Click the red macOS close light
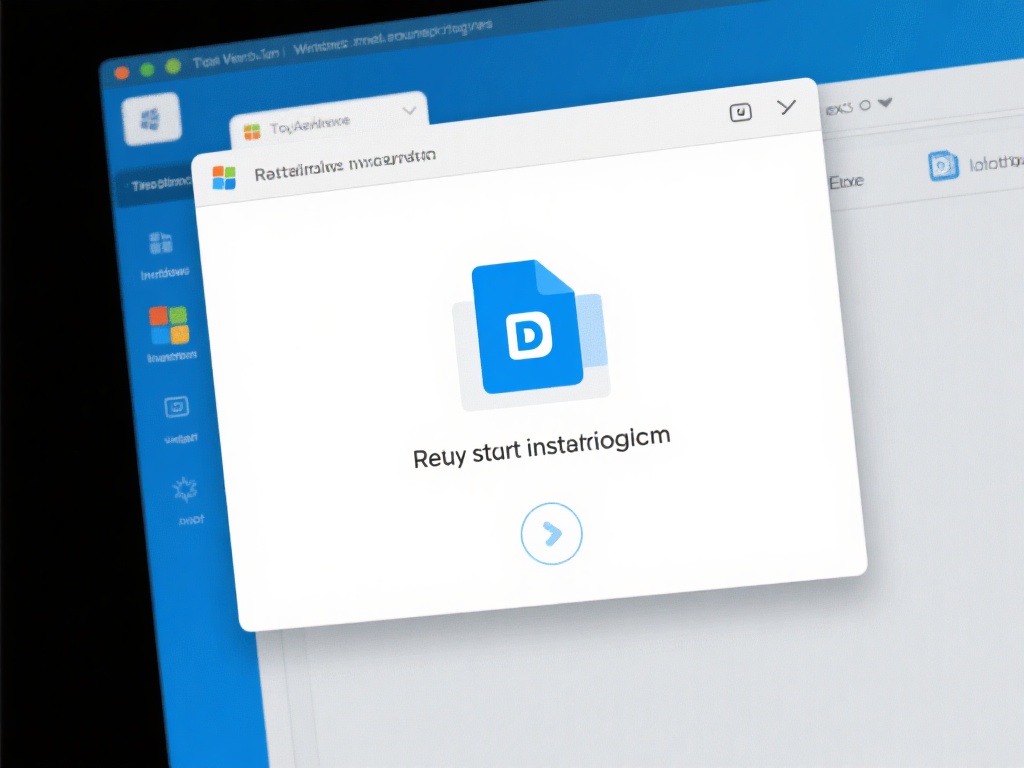1024x768 pixels. tap(122, 73)
